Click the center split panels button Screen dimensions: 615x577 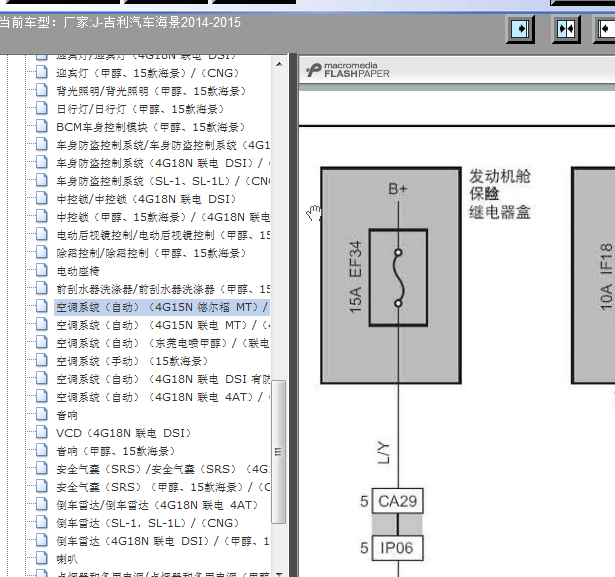click(x=566, y=29)
